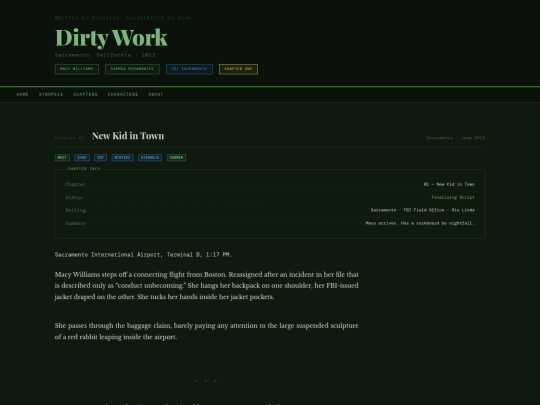
Task: Click the Written by Macarthy byline
Action: pyautogui.click(x=123, y=18)
